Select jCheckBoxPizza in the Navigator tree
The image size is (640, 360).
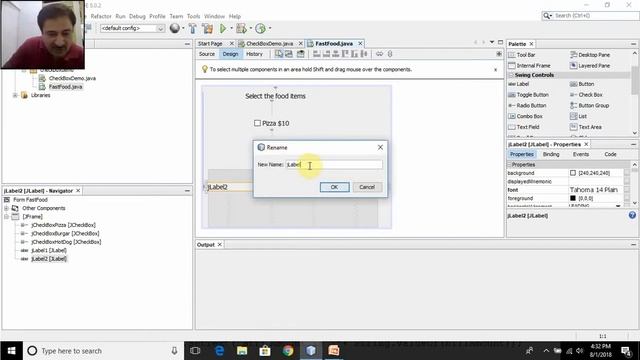[x=63, y=225]
